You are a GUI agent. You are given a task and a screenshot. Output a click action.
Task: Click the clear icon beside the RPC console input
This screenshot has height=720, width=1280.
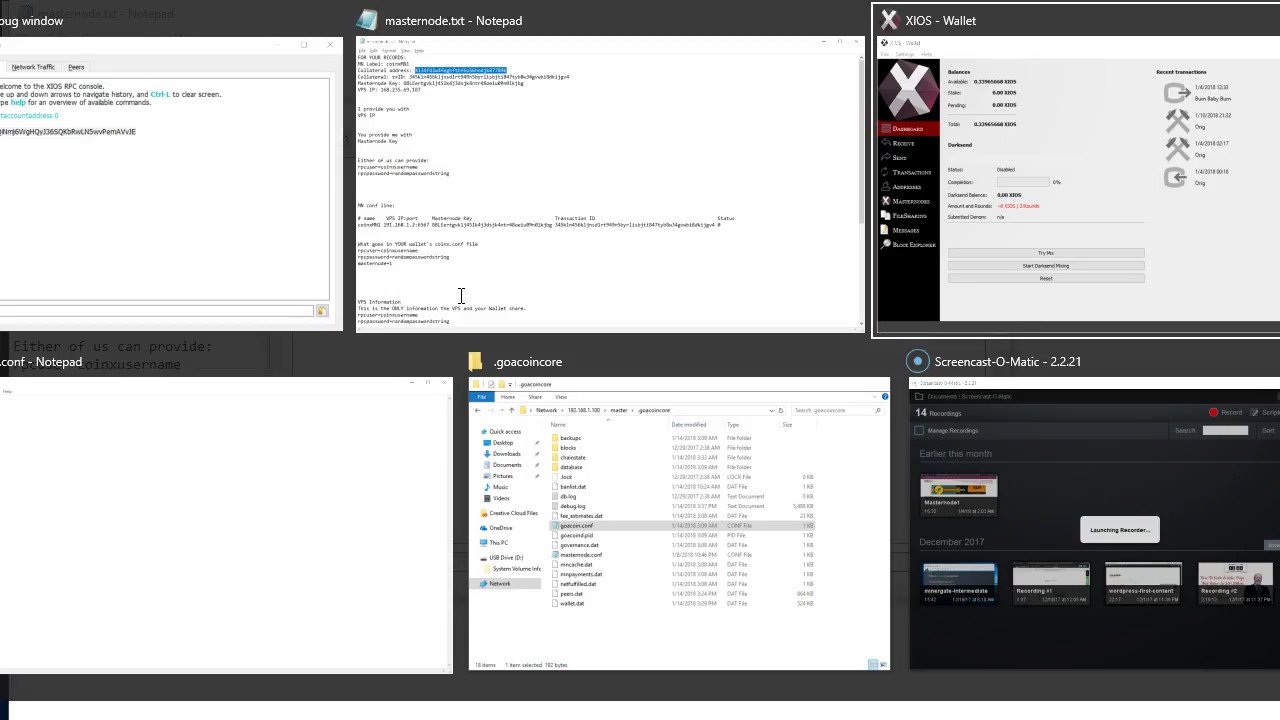point(322,312)
